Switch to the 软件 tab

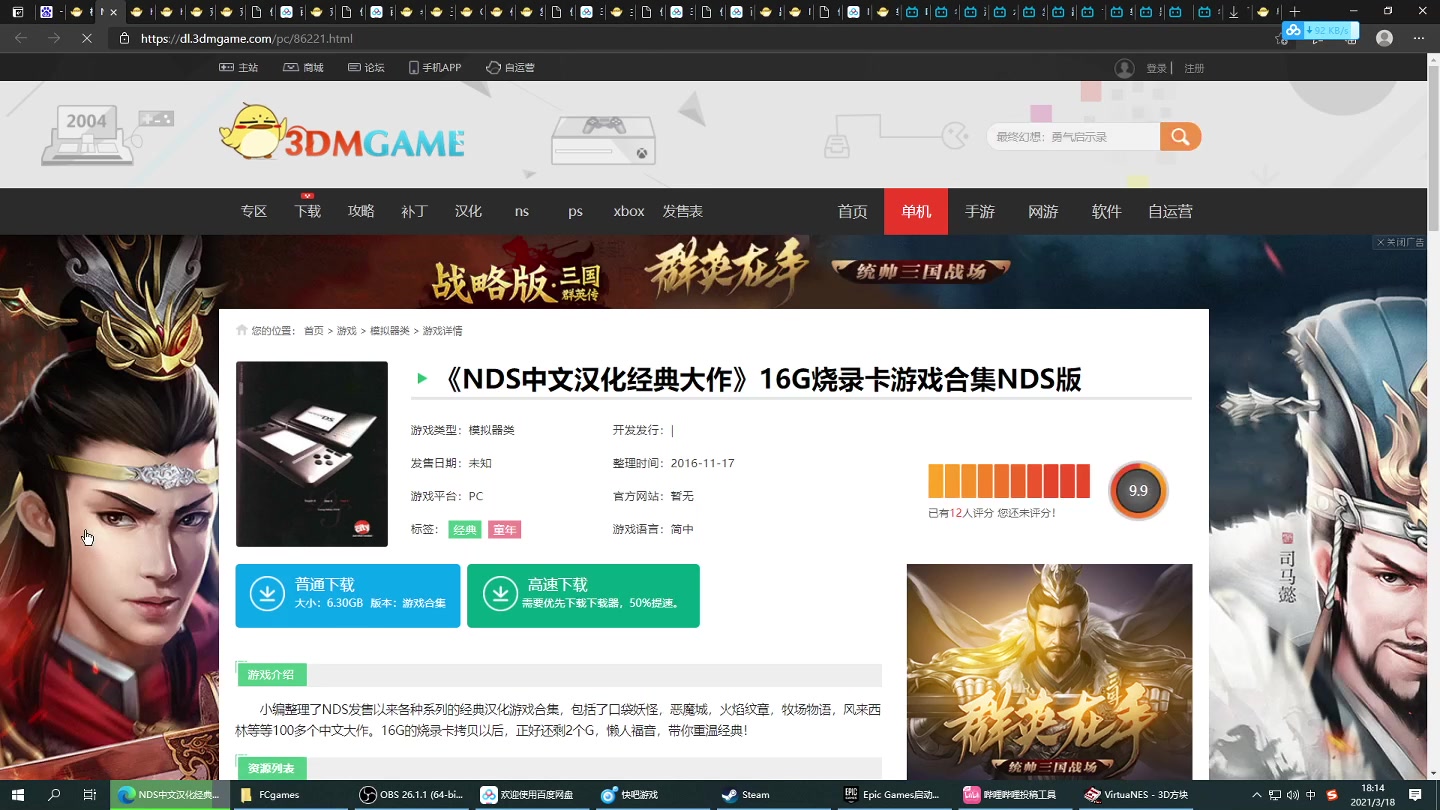[x=1106, y=211]
